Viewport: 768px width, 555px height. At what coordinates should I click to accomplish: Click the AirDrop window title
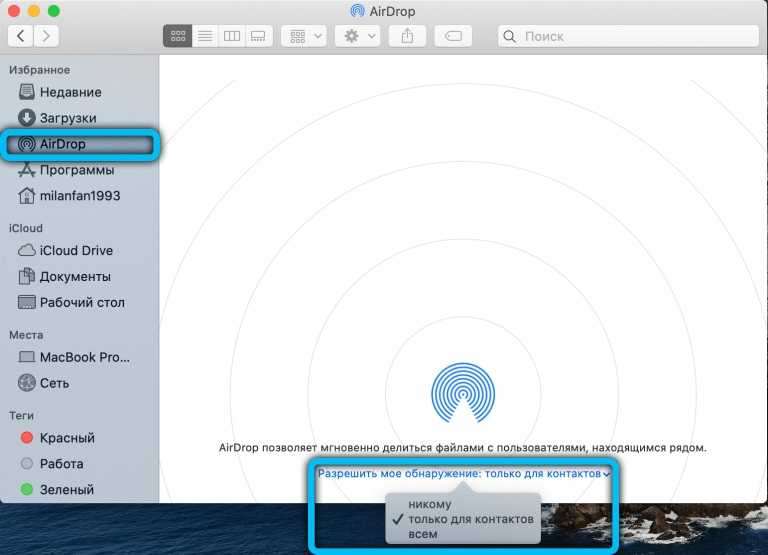[392, 11]
